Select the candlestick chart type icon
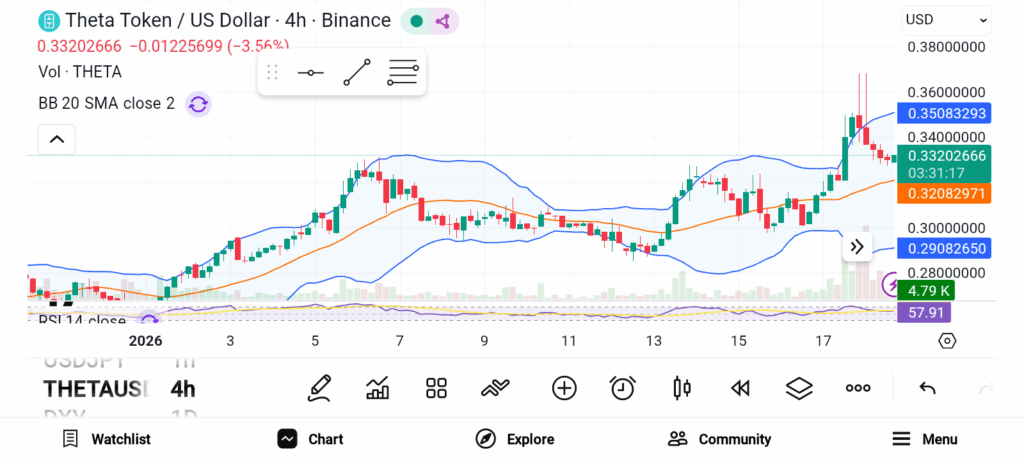The height and width of the screenshot is (461, 1024). (682, 388)
